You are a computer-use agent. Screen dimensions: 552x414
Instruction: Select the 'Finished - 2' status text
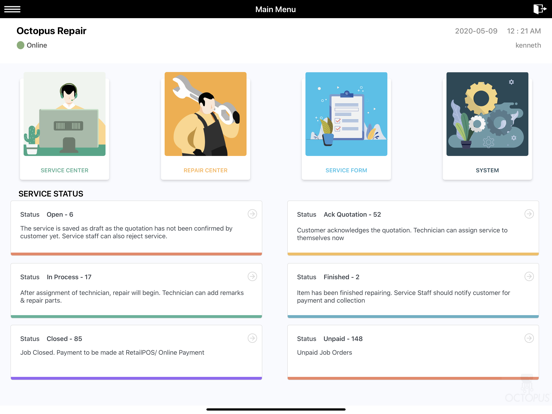pyautogui.click(x=341, y=277)
